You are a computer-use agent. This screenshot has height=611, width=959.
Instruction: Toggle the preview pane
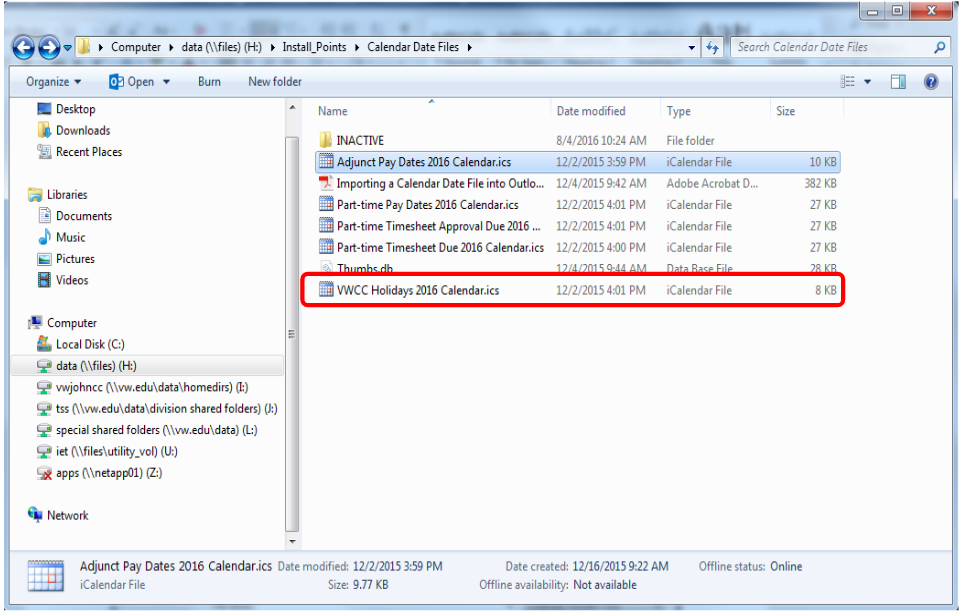[898, 81]
